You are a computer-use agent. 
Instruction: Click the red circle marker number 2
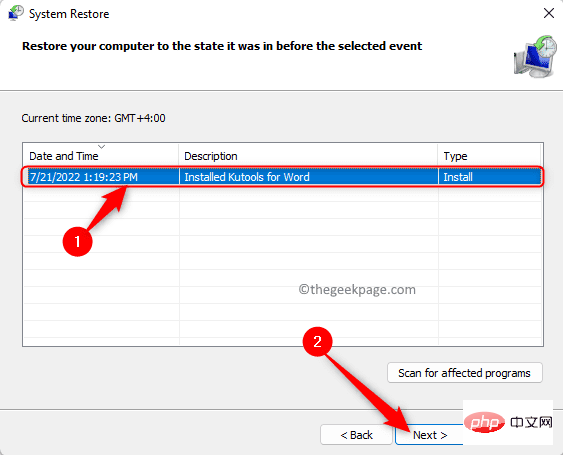pos(317,341)
